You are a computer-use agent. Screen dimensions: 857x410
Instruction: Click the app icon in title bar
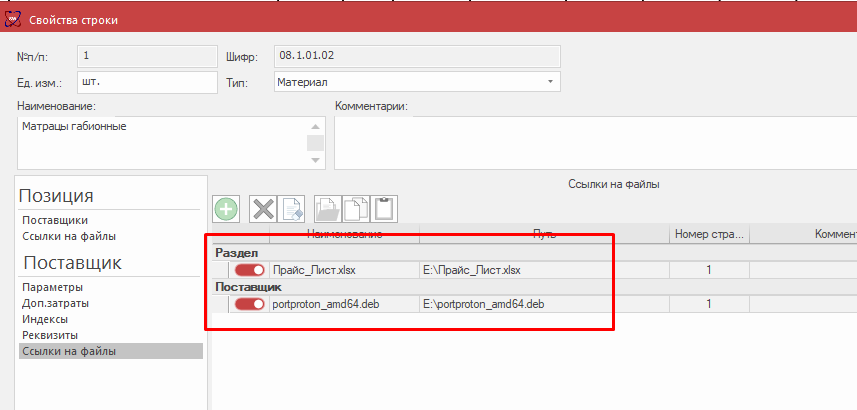coord(13,19)
